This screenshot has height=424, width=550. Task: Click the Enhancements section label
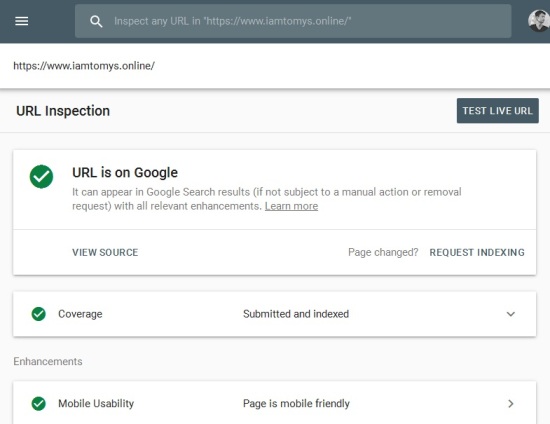coord(48,362)
